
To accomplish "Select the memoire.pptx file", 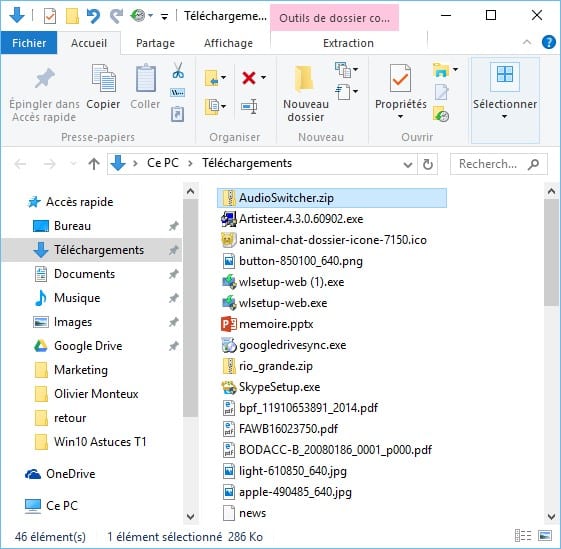I will tap(276, 324).
